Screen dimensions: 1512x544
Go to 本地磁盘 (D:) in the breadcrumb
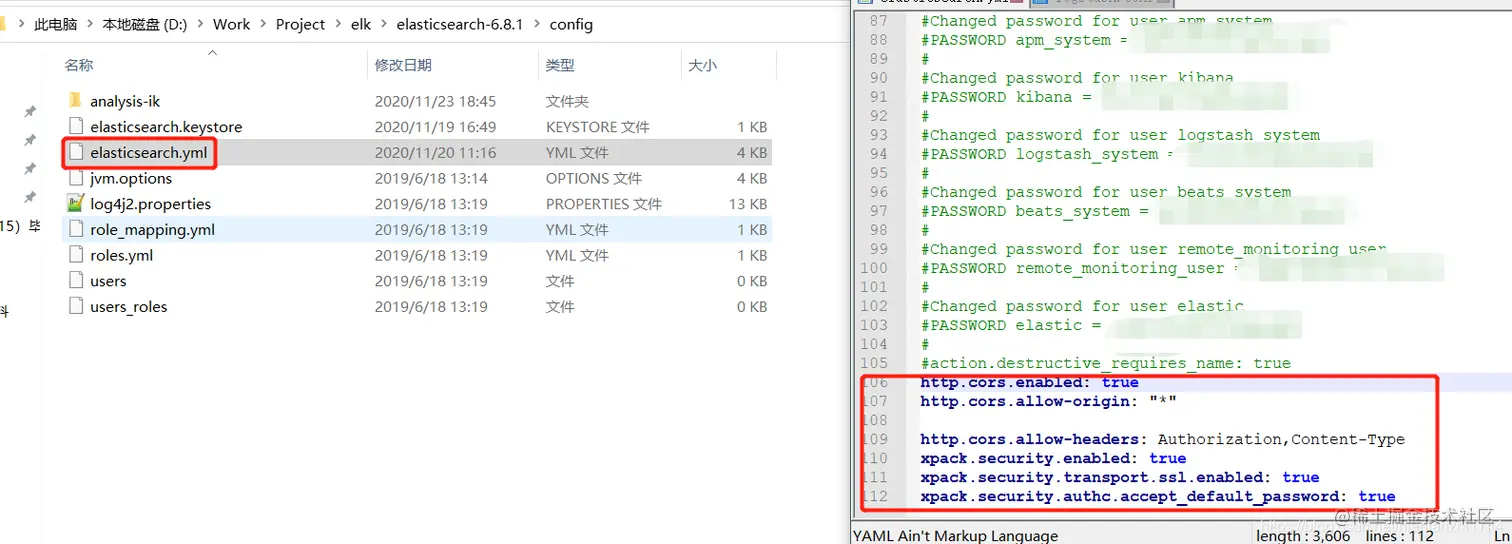[145, 24]
